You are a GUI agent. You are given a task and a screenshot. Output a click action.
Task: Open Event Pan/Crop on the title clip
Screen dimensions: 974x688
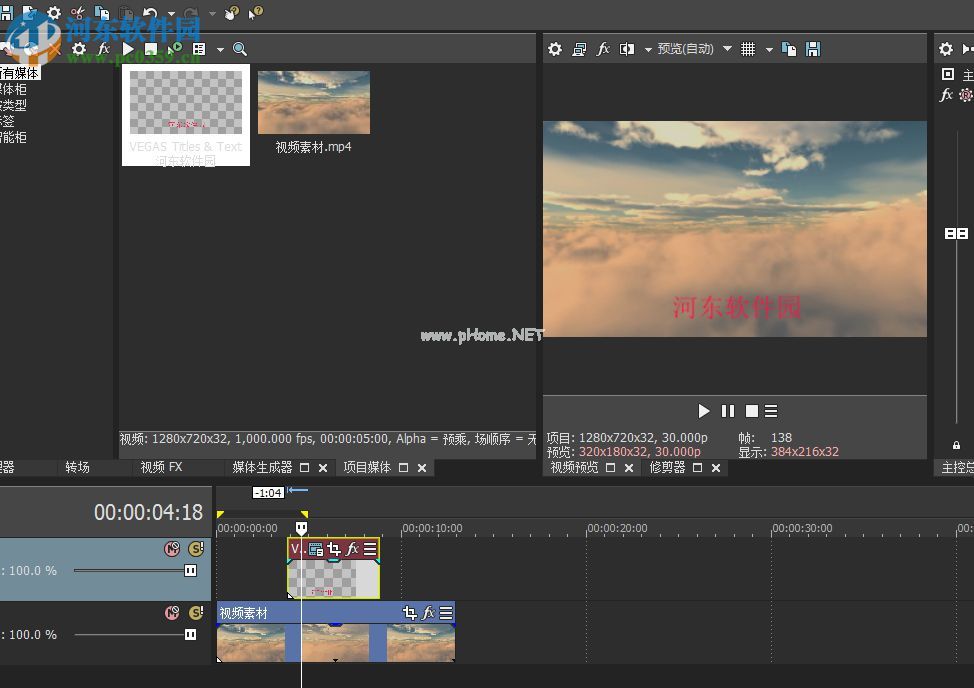click(334, 549)
